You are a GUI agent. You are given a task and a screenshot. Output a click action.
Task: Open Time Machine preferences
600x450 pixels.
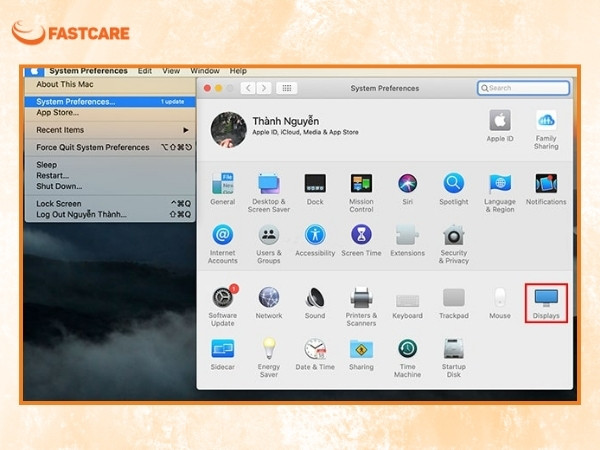pos(408,358)
